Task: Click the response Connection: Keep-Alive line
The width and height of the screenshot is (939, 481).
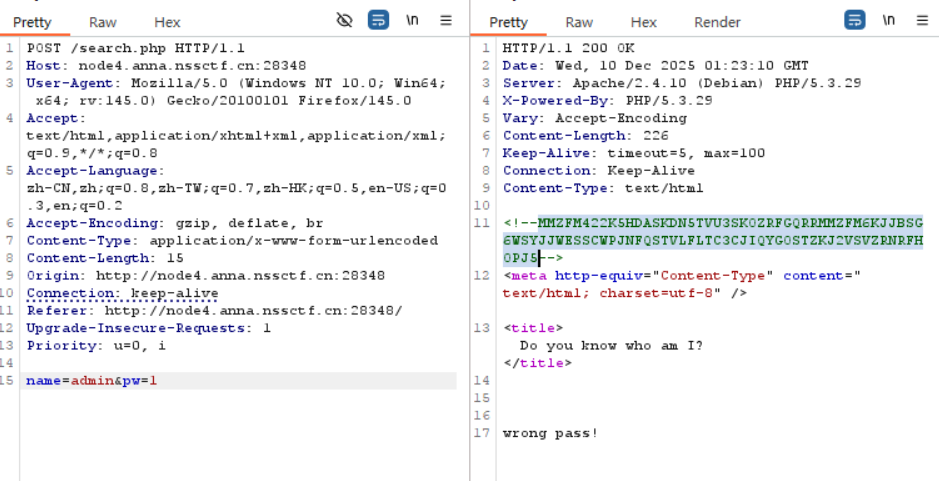Action: pos(599,171)
